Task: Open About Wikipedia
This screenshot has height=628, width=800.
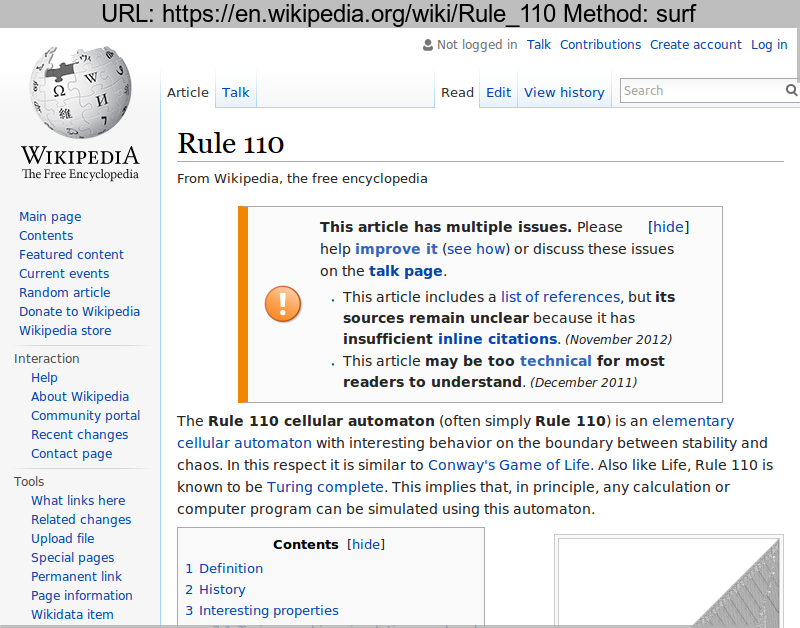Action: click(x=80, y=396)
